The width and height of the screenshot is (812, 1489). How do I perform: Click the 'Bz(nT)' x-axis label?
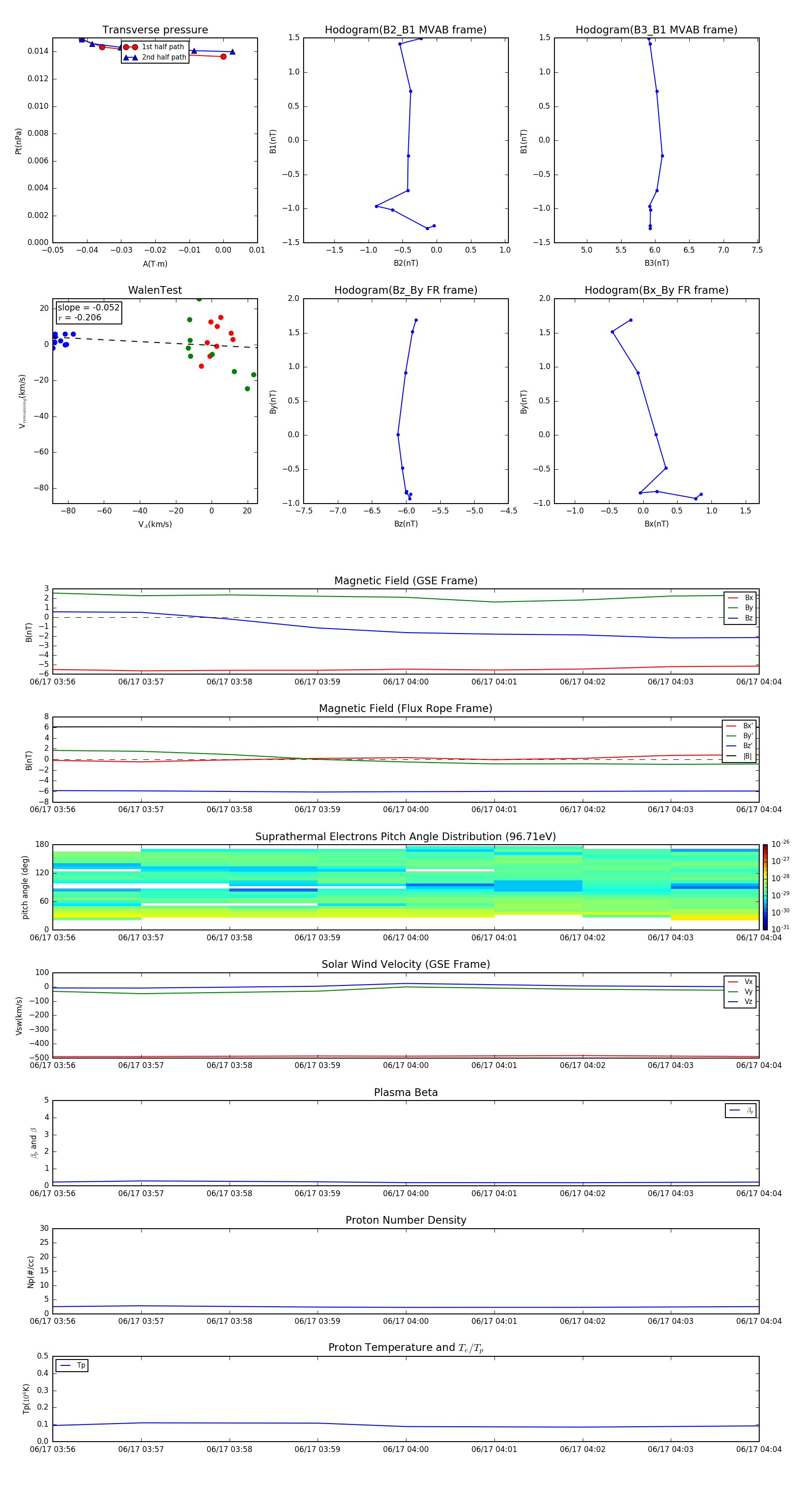point(406,524)
